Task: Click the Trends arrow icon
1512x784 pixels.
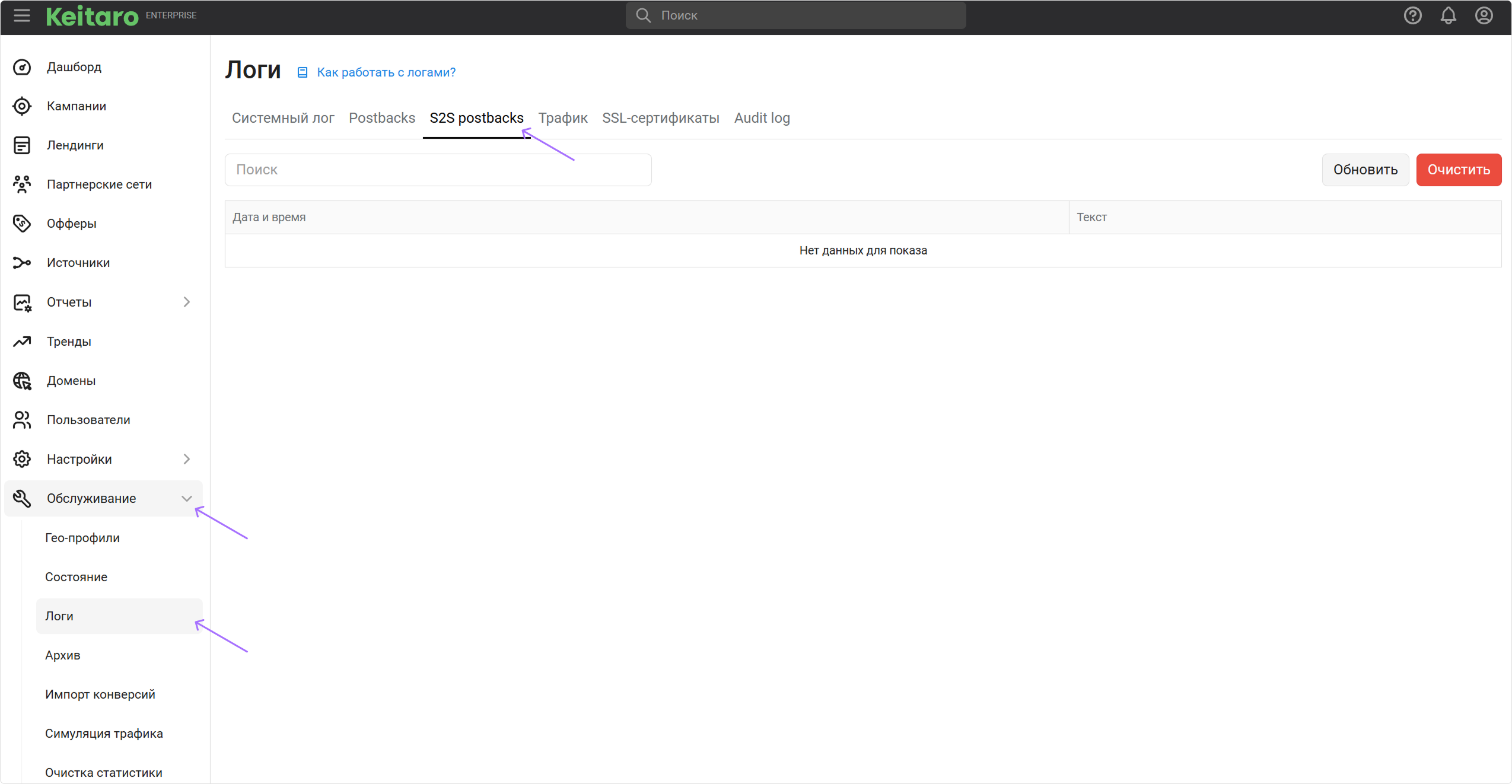Action: [x=22, y=342]
